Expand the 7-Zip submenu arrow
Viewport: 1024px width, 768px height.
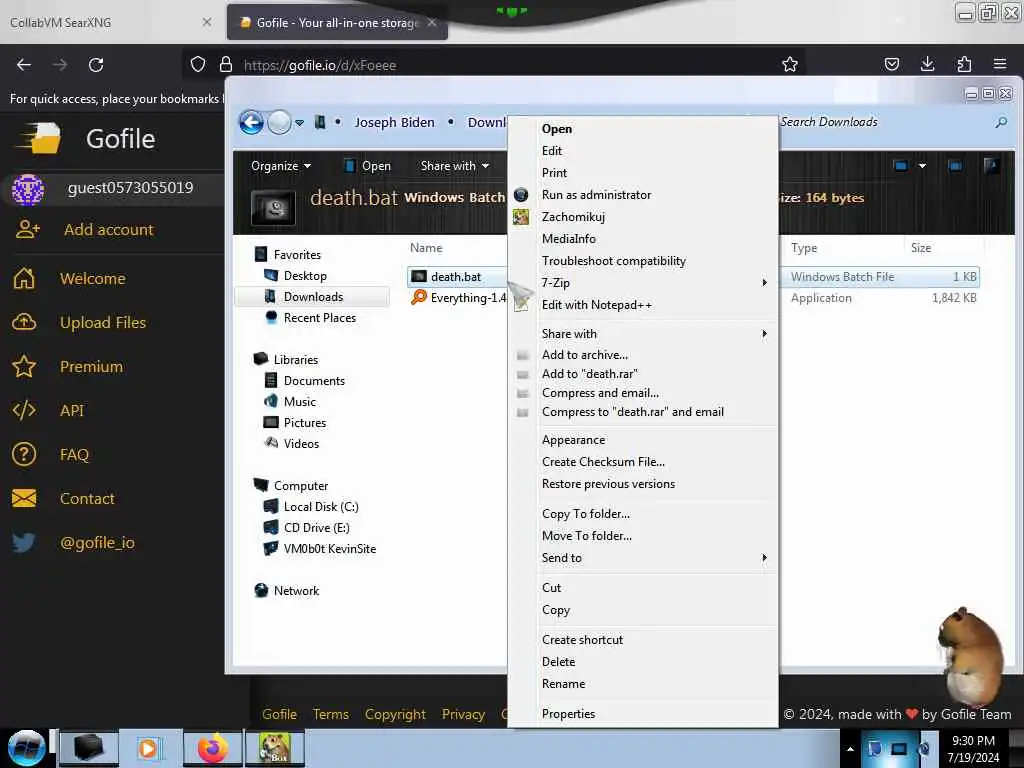tap(764, 283)
